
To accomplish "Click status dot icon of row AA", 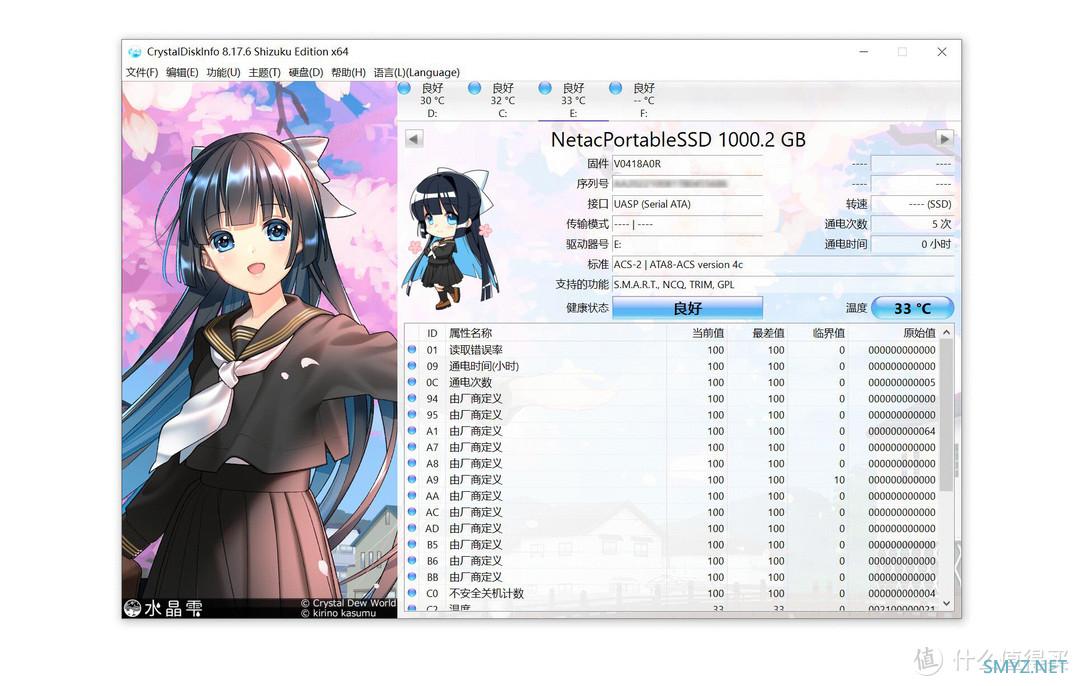I will pos(412,495).
